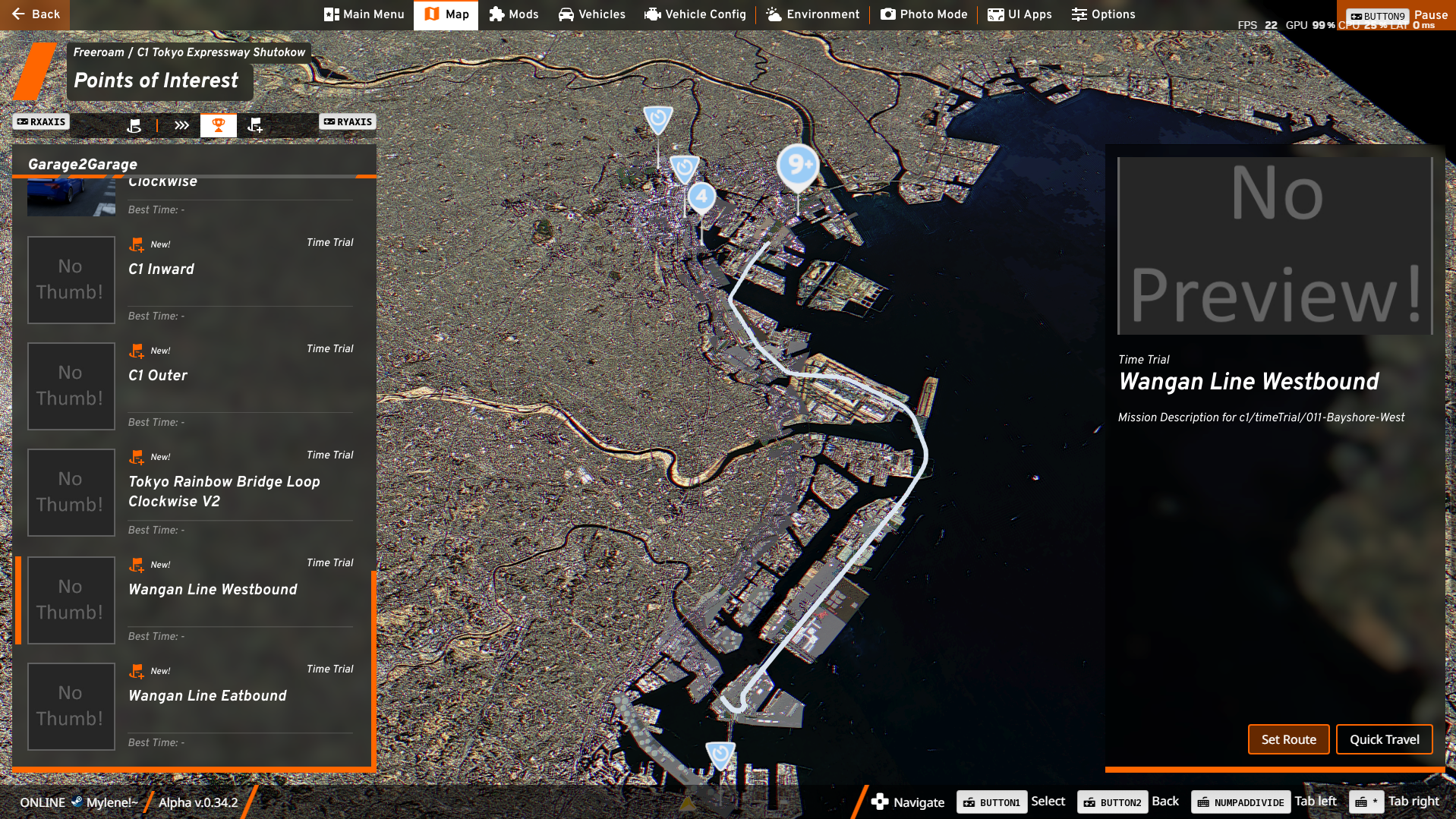Click the Wangan Line Westbound thumbnail placeholder
This screenshot has height=819, width=1456.
tap(71, 600)
